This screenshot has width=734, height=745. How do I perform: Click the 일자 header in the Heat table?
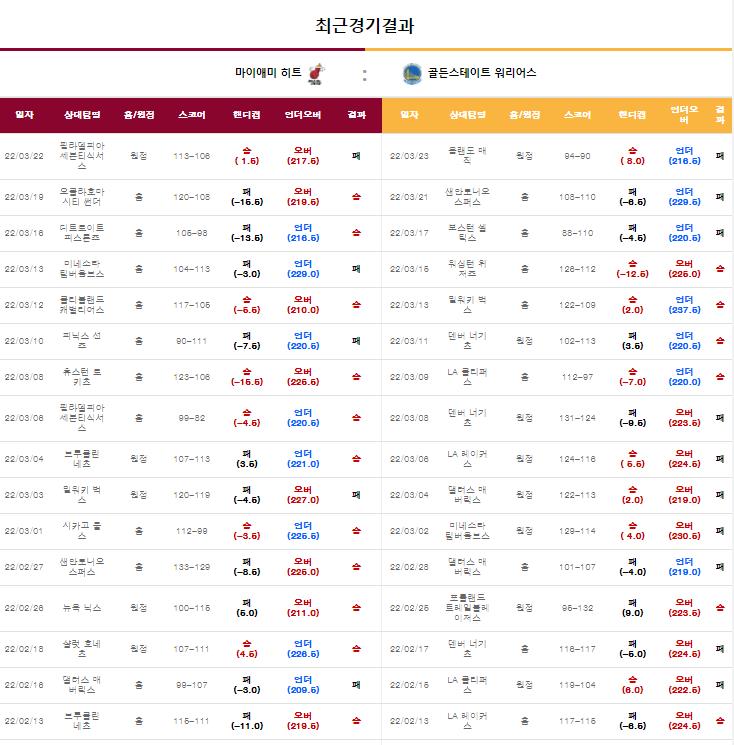tap(24, 115)
